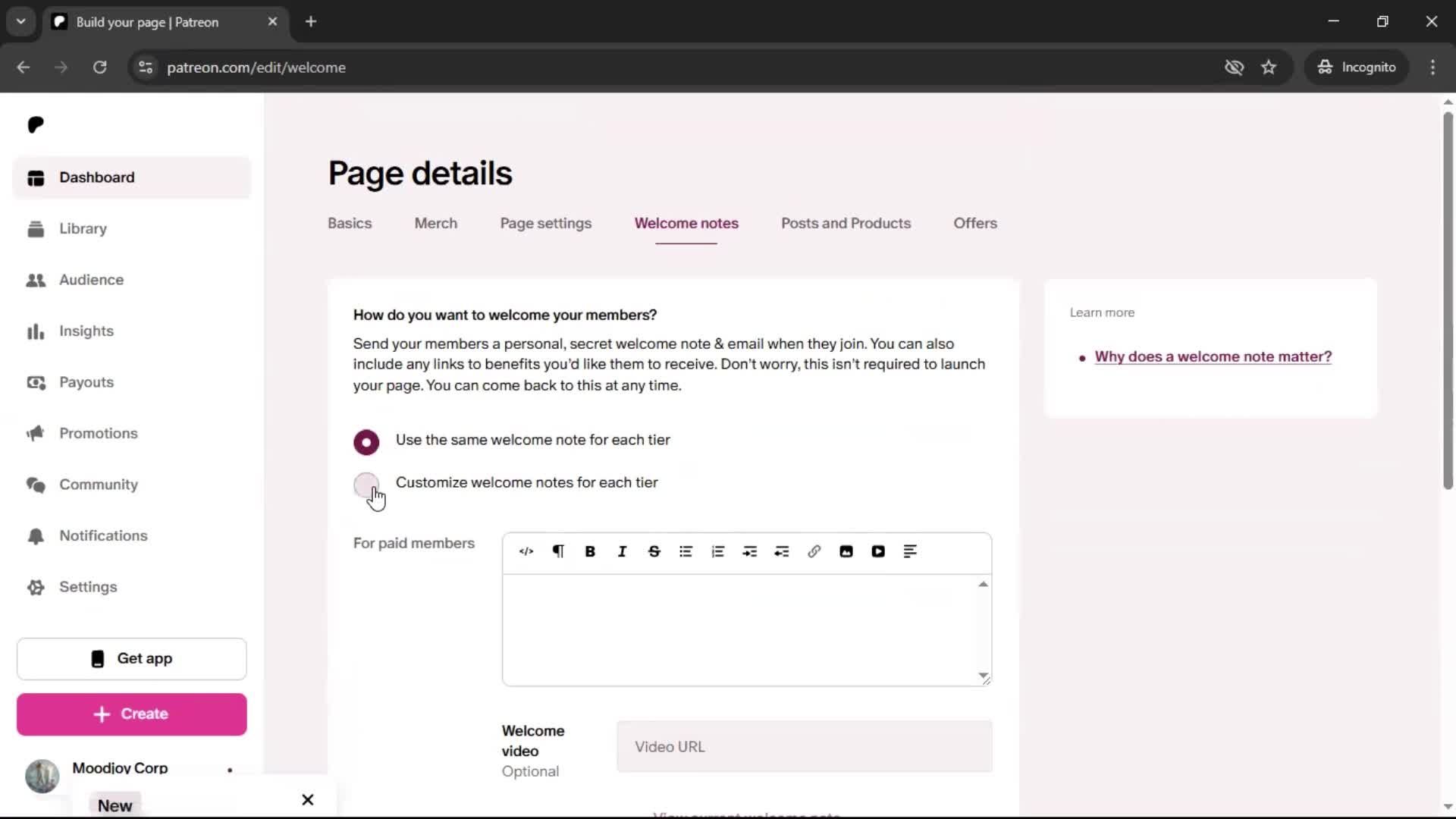Select 'Customize welcome notes for each tier'
This screenshot has width=1456, height=819.
point(366,485)
